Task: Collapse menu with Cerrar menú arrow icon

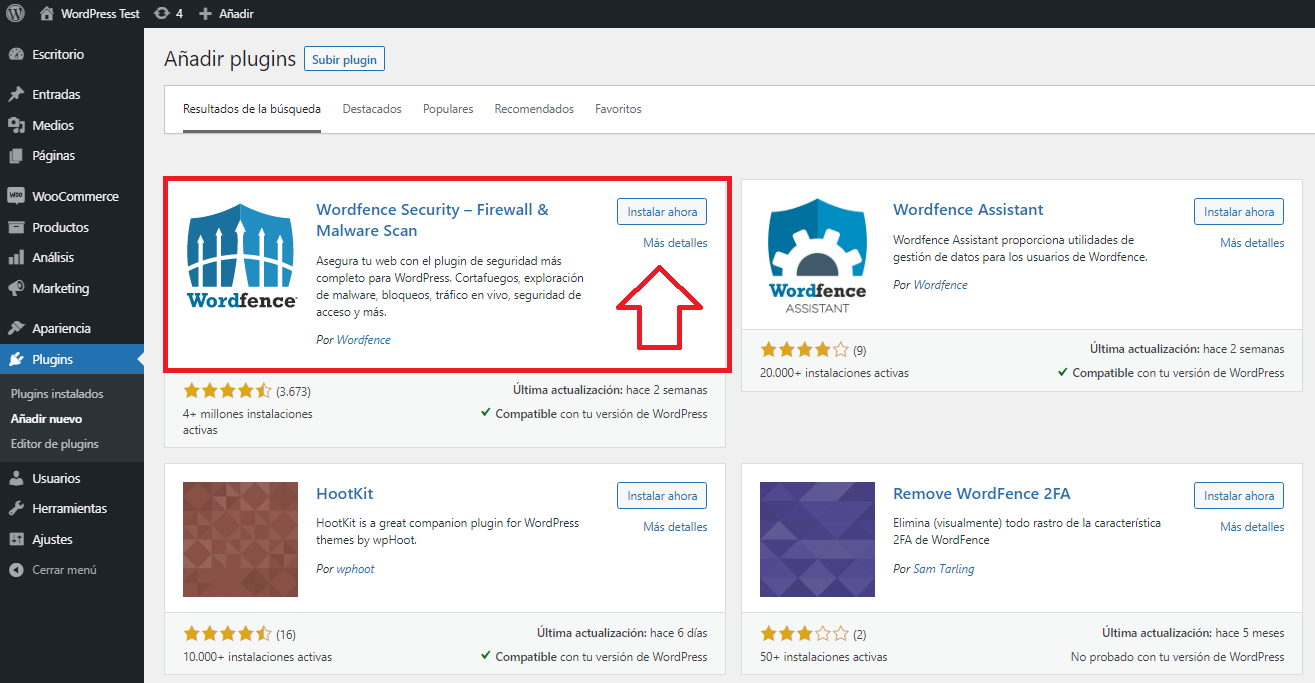Action: coord(16,570)
